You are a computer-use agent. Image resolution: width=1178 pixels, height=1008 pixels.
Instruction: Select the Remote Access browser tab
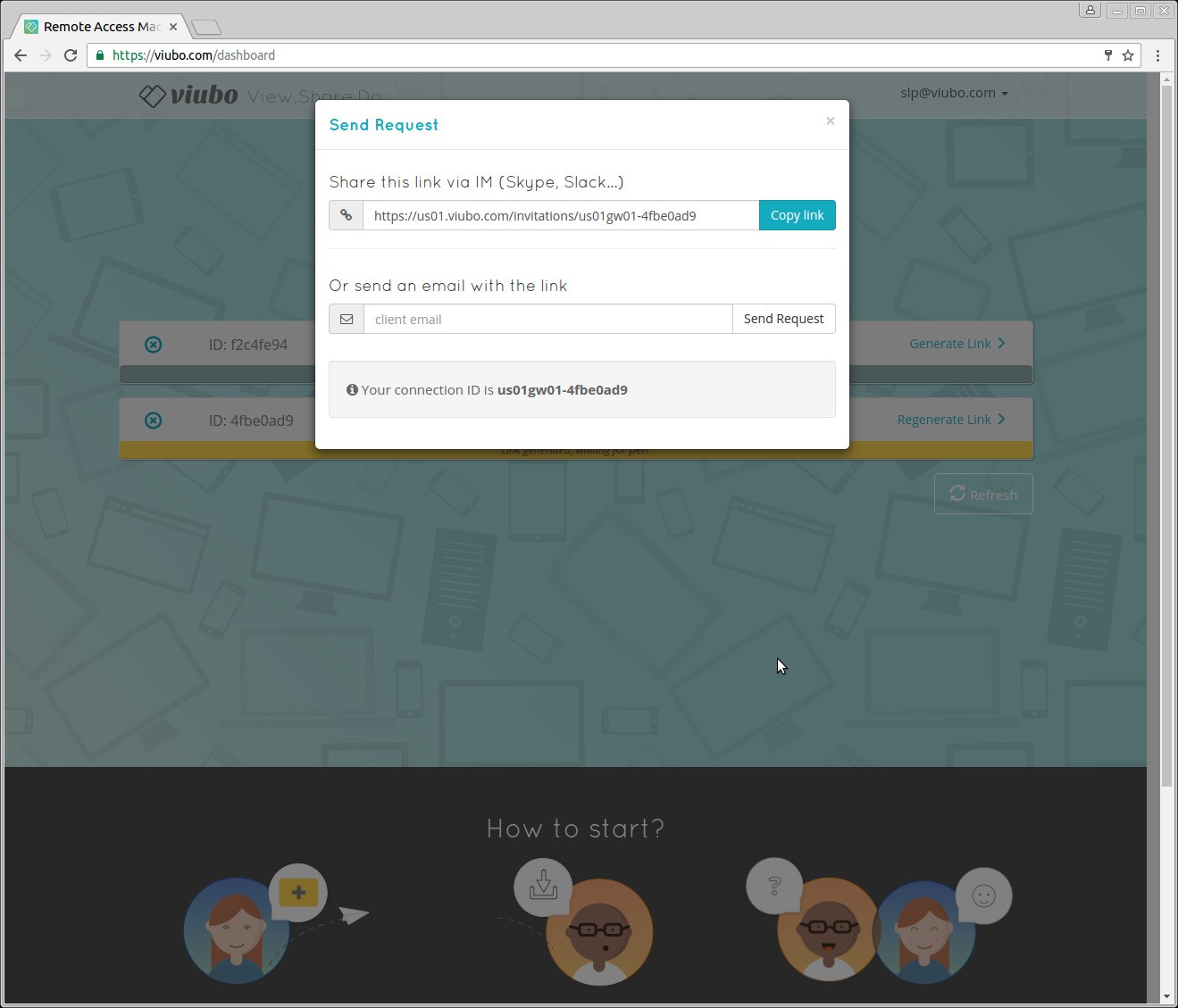[100, 27]
